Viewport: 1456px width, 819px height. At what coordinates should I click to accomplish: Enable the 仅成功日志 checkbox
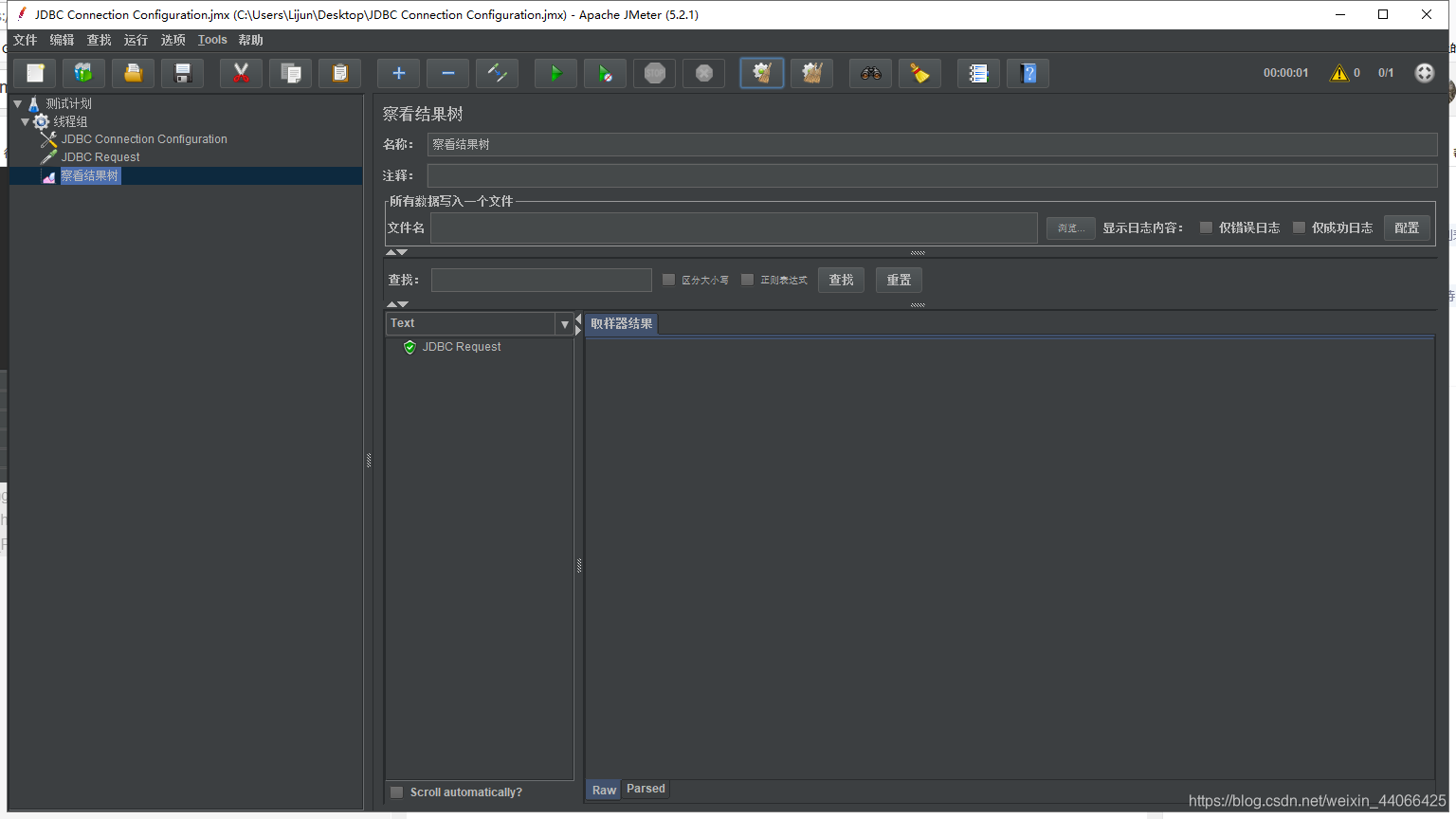[x=1299, y=227]
